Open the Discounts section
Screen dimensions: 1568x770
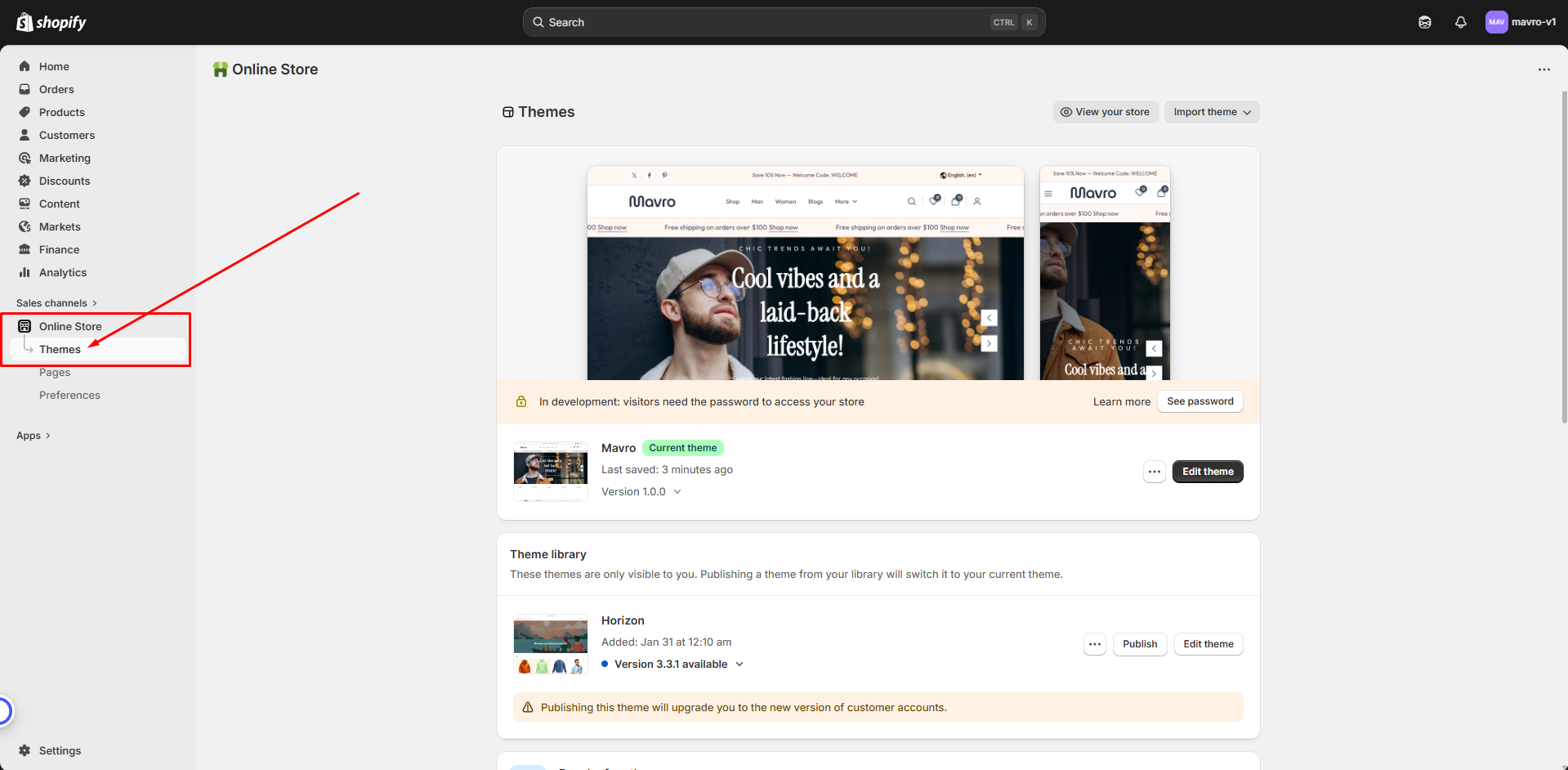click(x=65, y=181)
